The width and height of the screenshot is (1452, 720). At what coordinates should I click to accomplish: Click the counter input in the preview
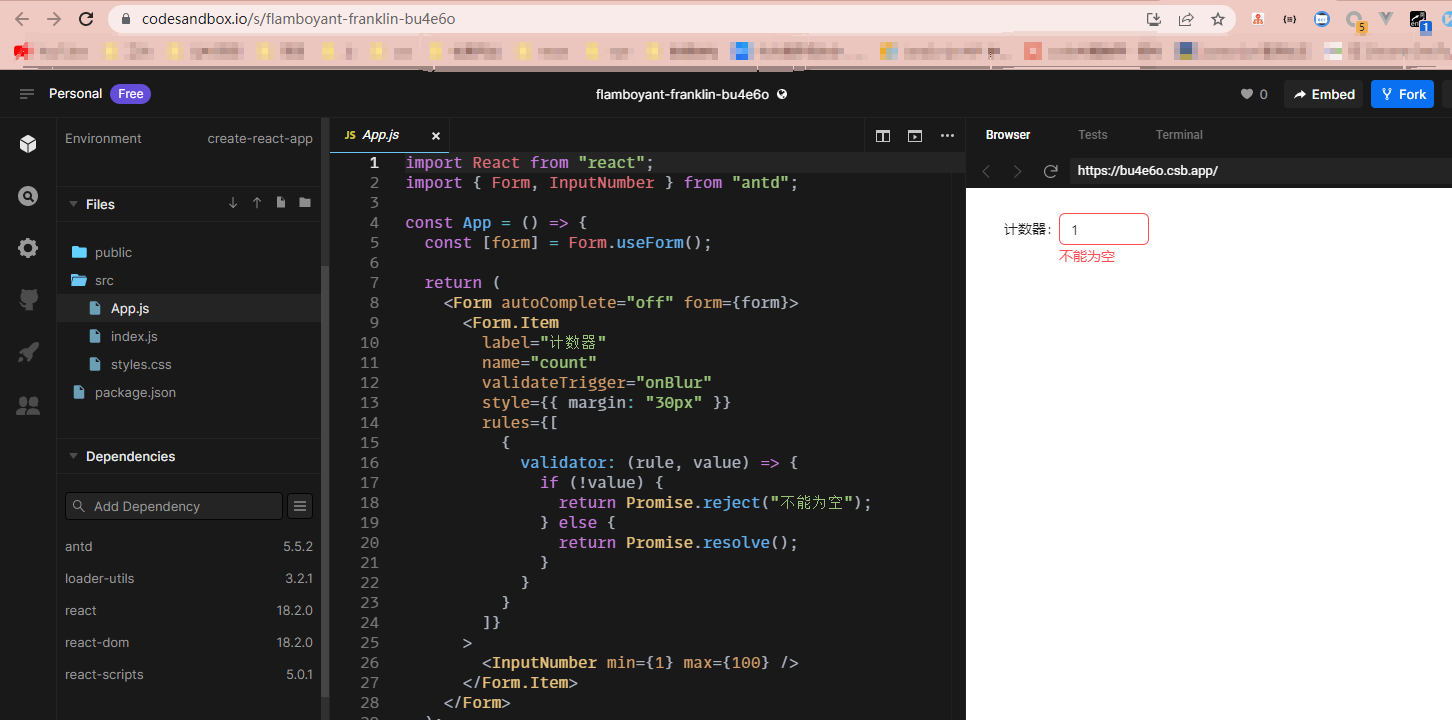[1103, 228]
